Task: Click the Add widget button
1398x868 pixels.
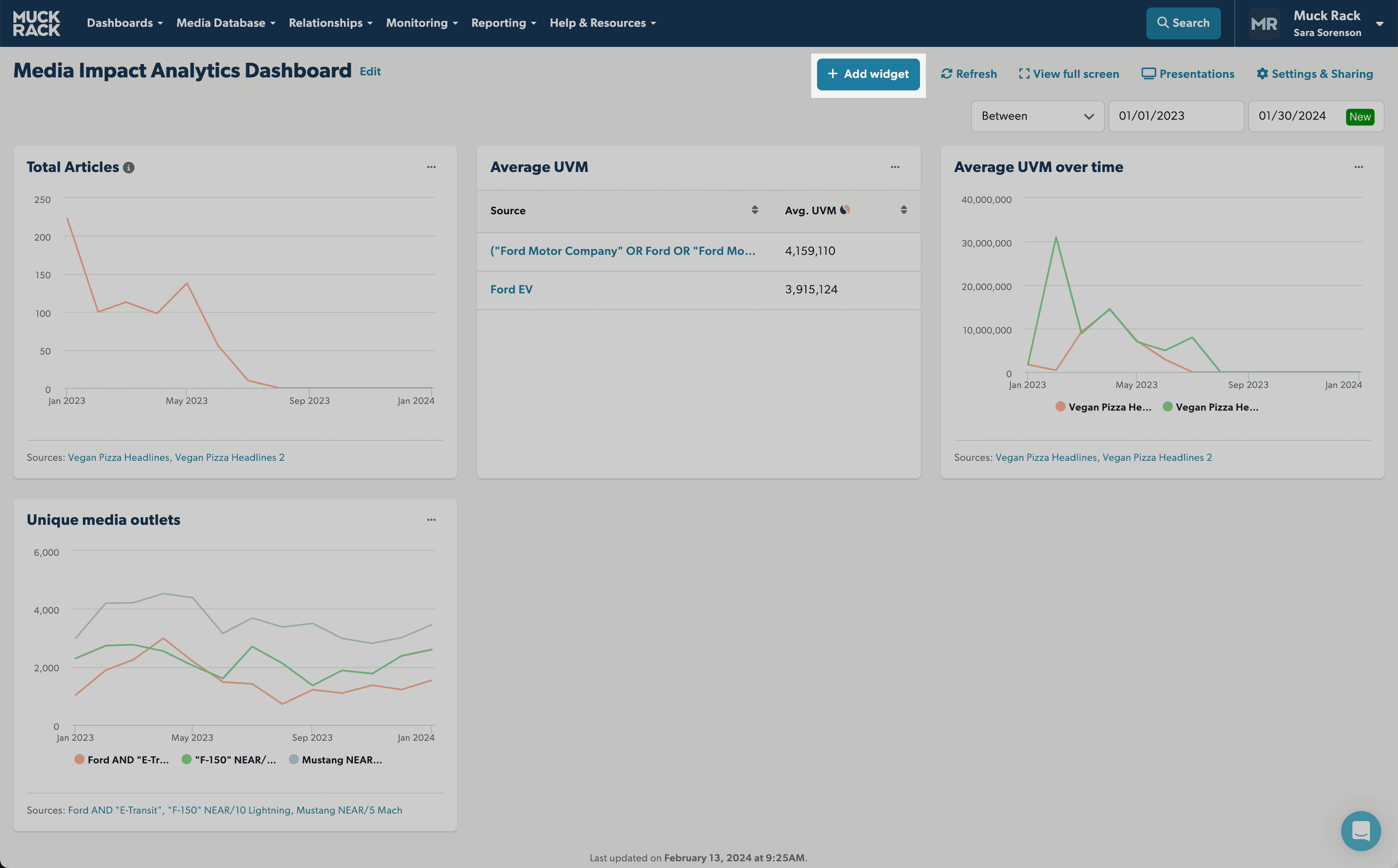Action: (868, 74)
